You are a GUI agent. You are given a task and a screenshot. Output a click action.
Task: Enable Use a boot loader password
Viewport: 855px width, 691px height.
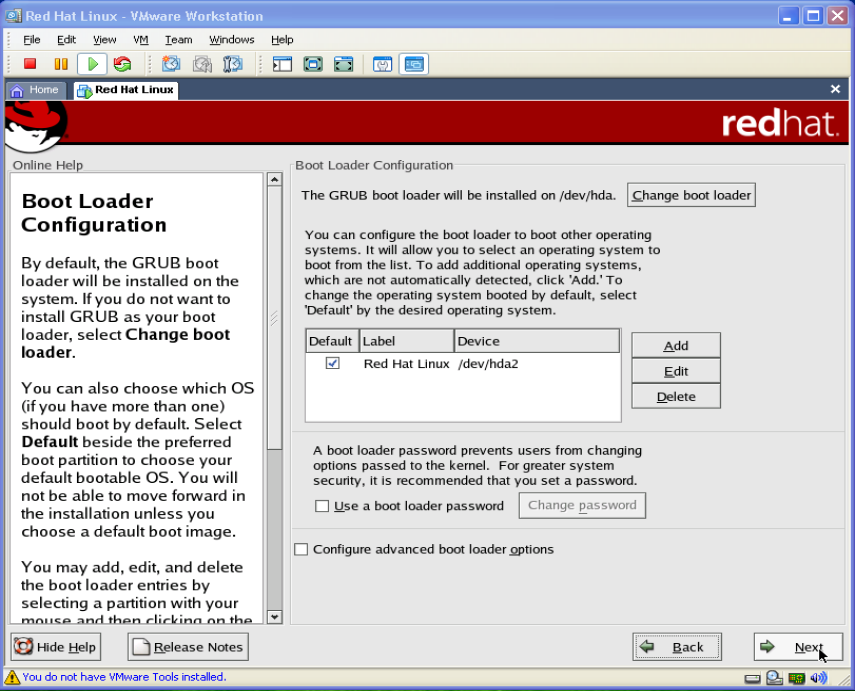click(x=322, y=506)
